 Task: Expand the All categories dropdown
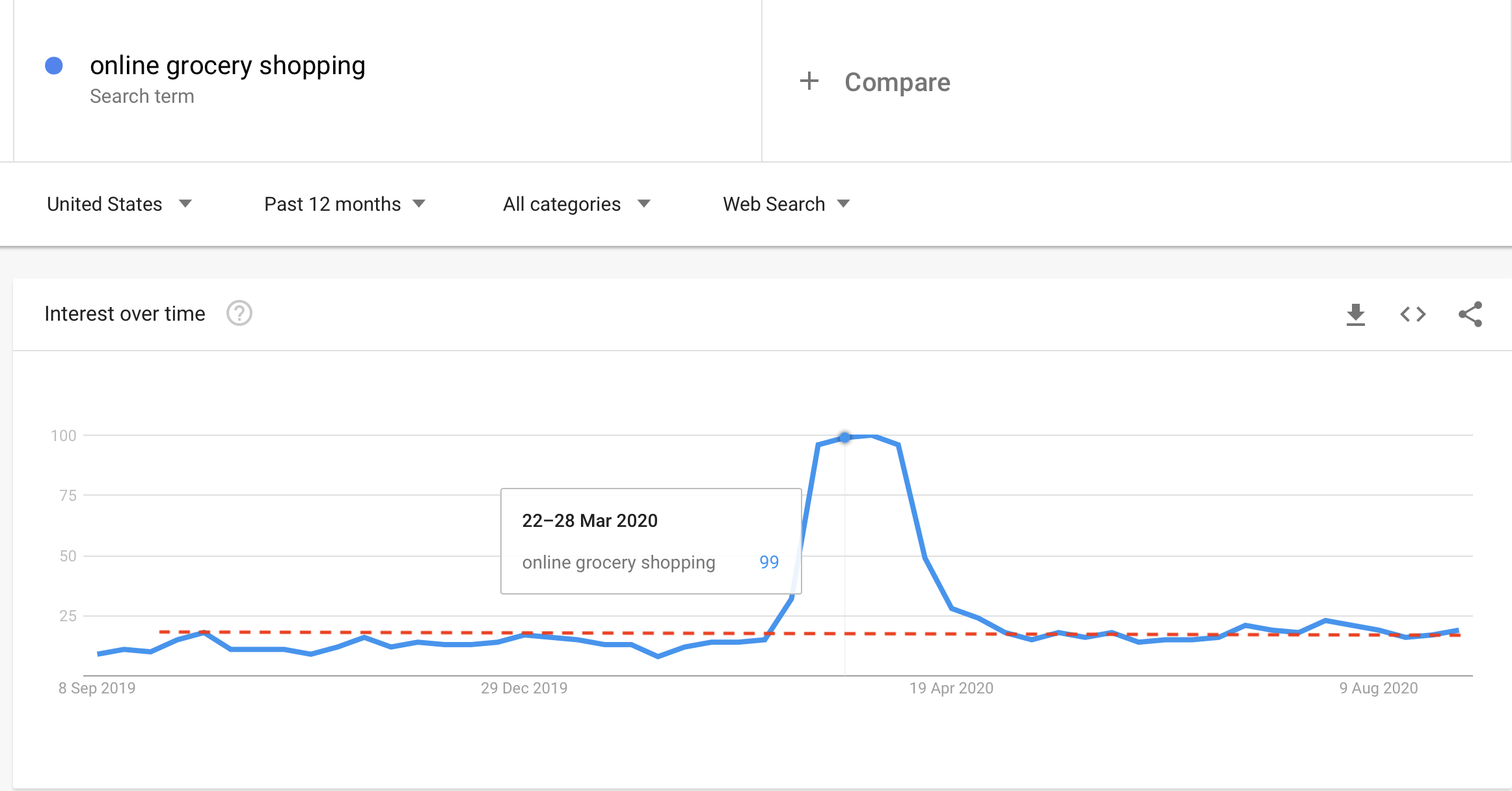point(576,204)
